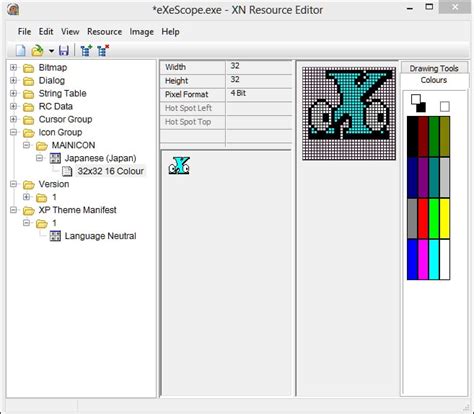This screenshot has height=414, width=474.
Task: Pick the purple colour swatch
Action: point(423,177)
